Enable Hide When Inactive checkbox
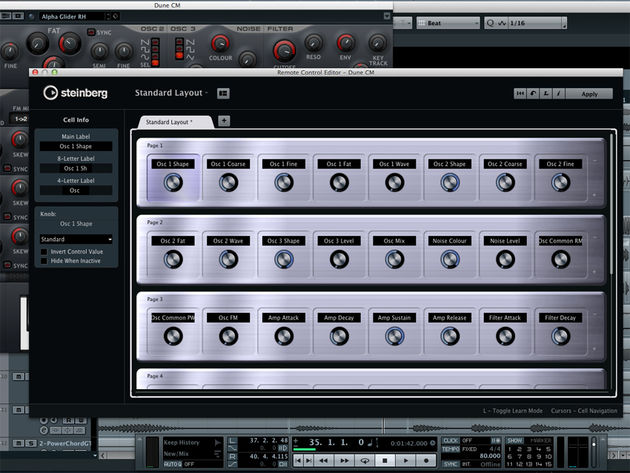The width and height of the screenshot is (630, 473). coord(44,261)
